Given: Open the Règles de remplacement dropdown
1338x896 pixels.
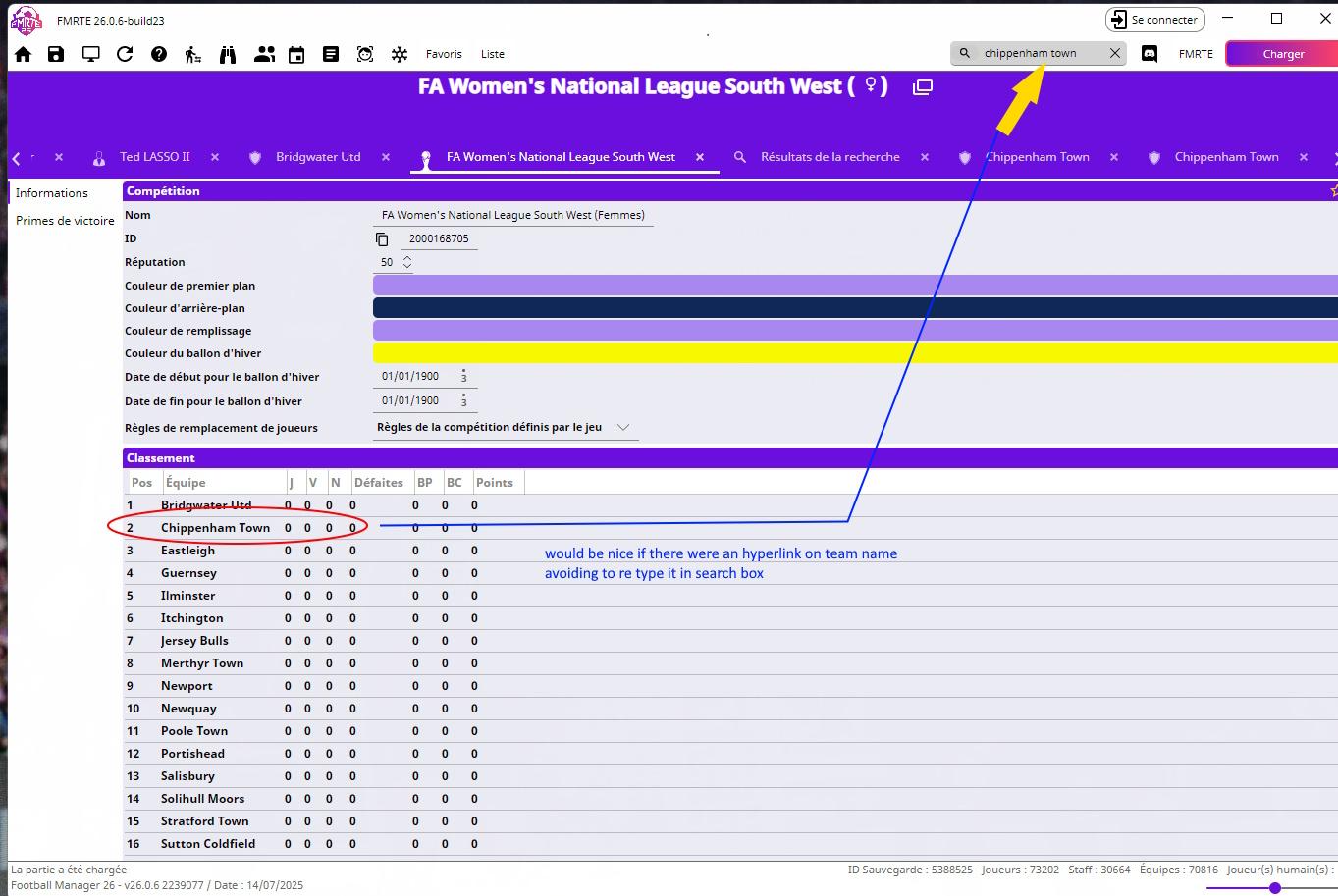Looking at the screenshot, I should point(622,427).
